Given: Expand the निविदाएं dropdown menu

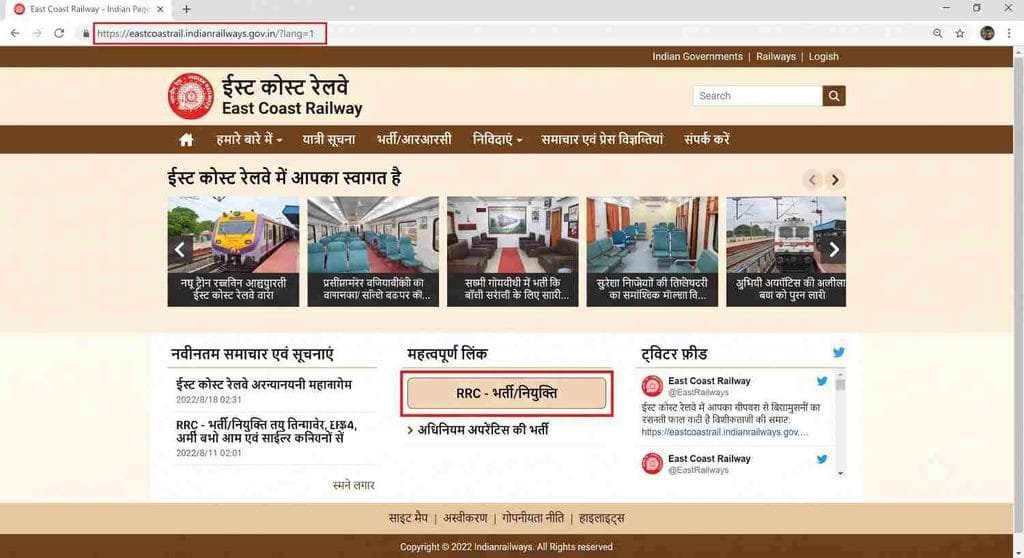Looking at the screenshot, I should click(x=497, y=139).
